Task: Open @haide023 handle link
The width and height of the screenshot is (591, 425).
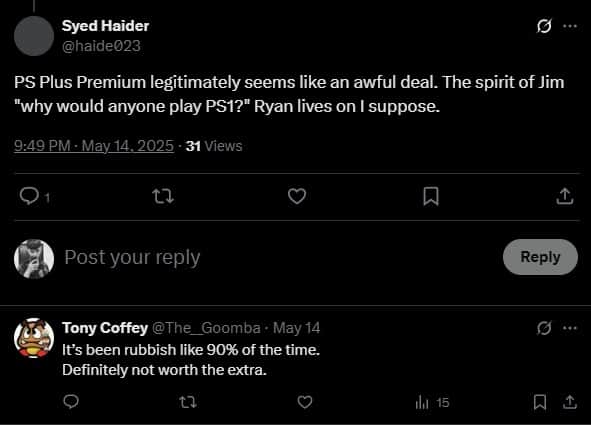Action: 101,46
